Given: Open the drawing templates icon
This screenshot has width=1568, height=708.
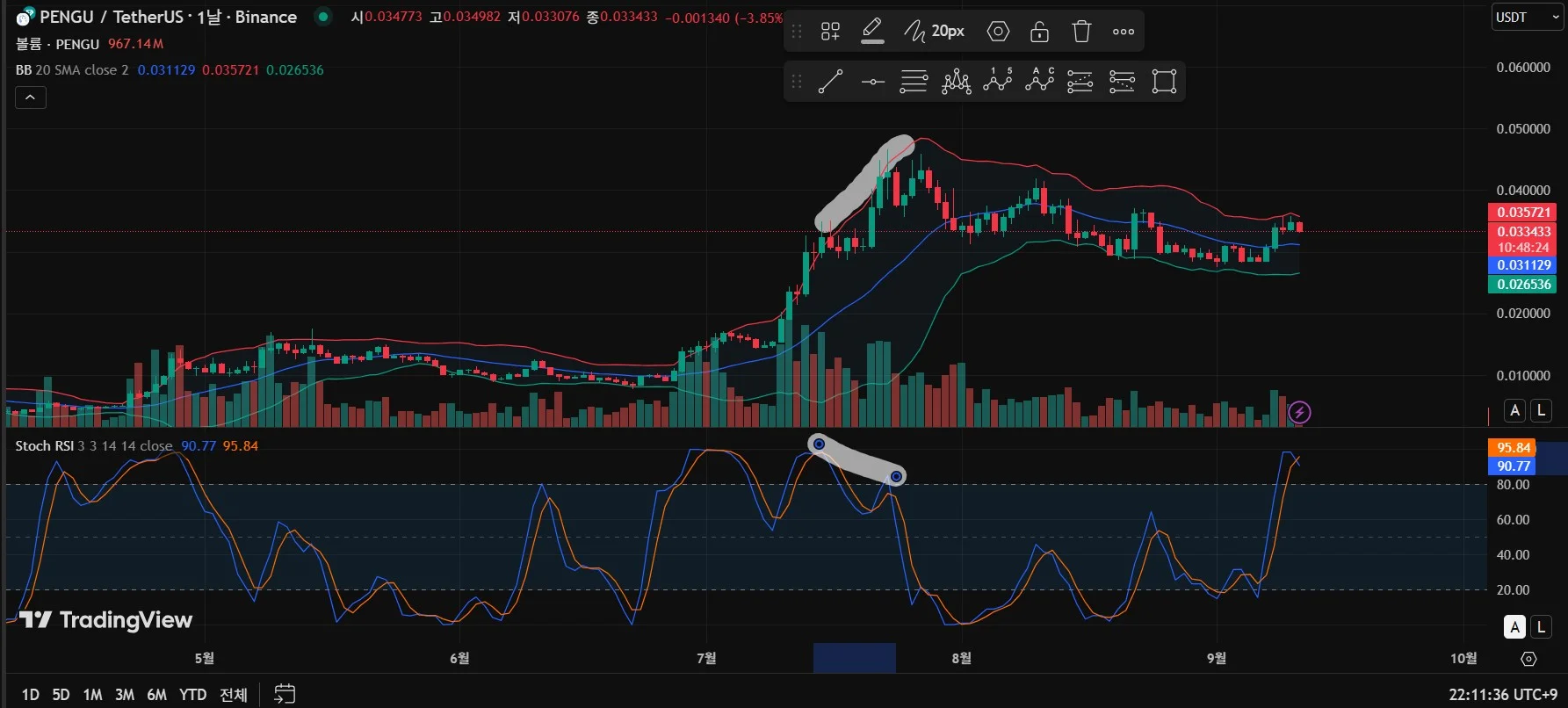Looking at the screenshot, I should click(x=830, y=32).
